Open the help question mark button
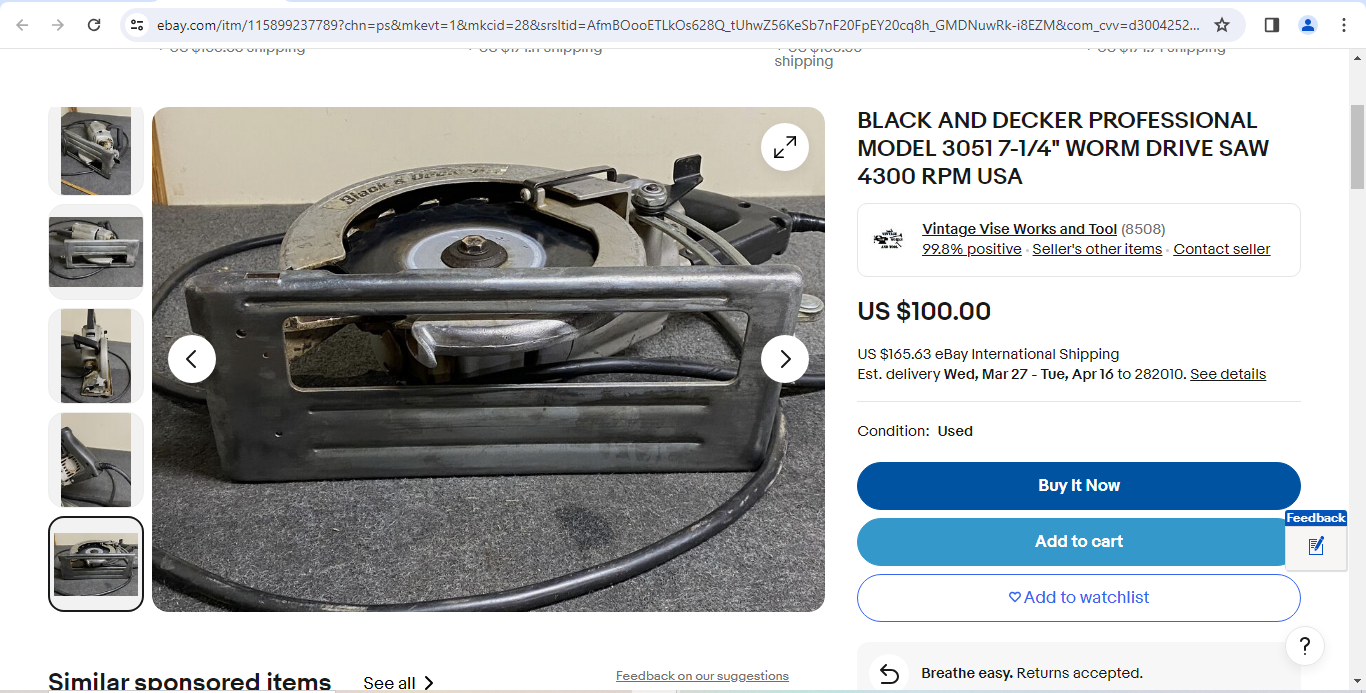The height and width of the screenshot is (693, 1366). coord(1305,646)
